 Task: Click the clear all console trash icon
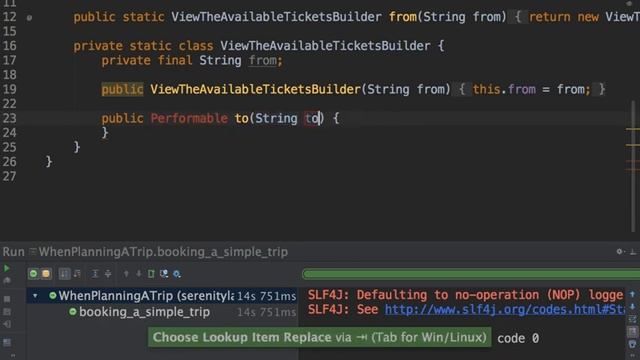pyautogui.click(x=632, y=345)
